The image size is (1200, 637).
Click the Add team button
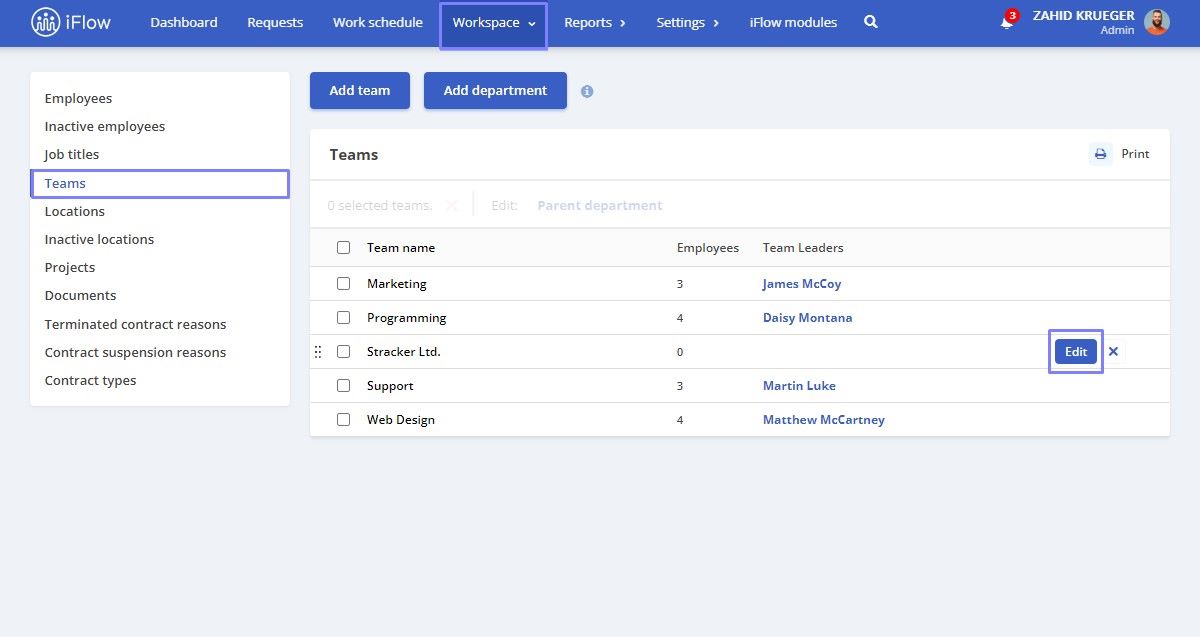[360, 90]
